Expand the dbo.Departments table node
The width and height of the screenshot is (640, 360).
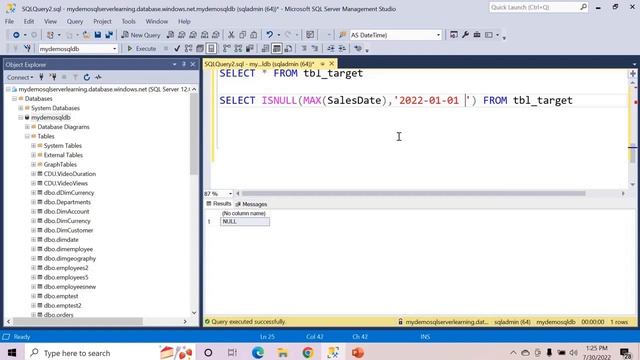[33, 202]
